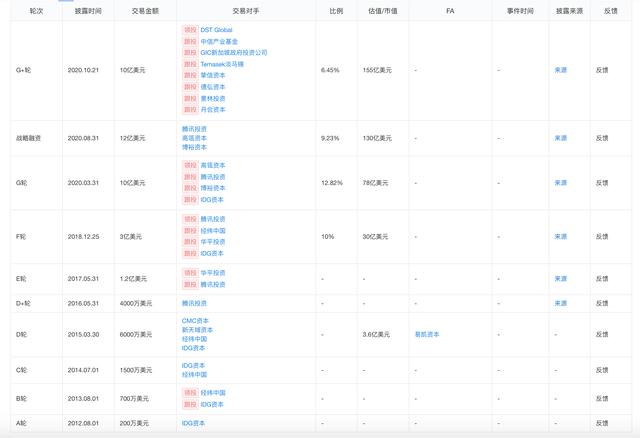Open GIC新加坡政府投资公司 investor link
Viewport: 640px width, 438px height.
234,53
